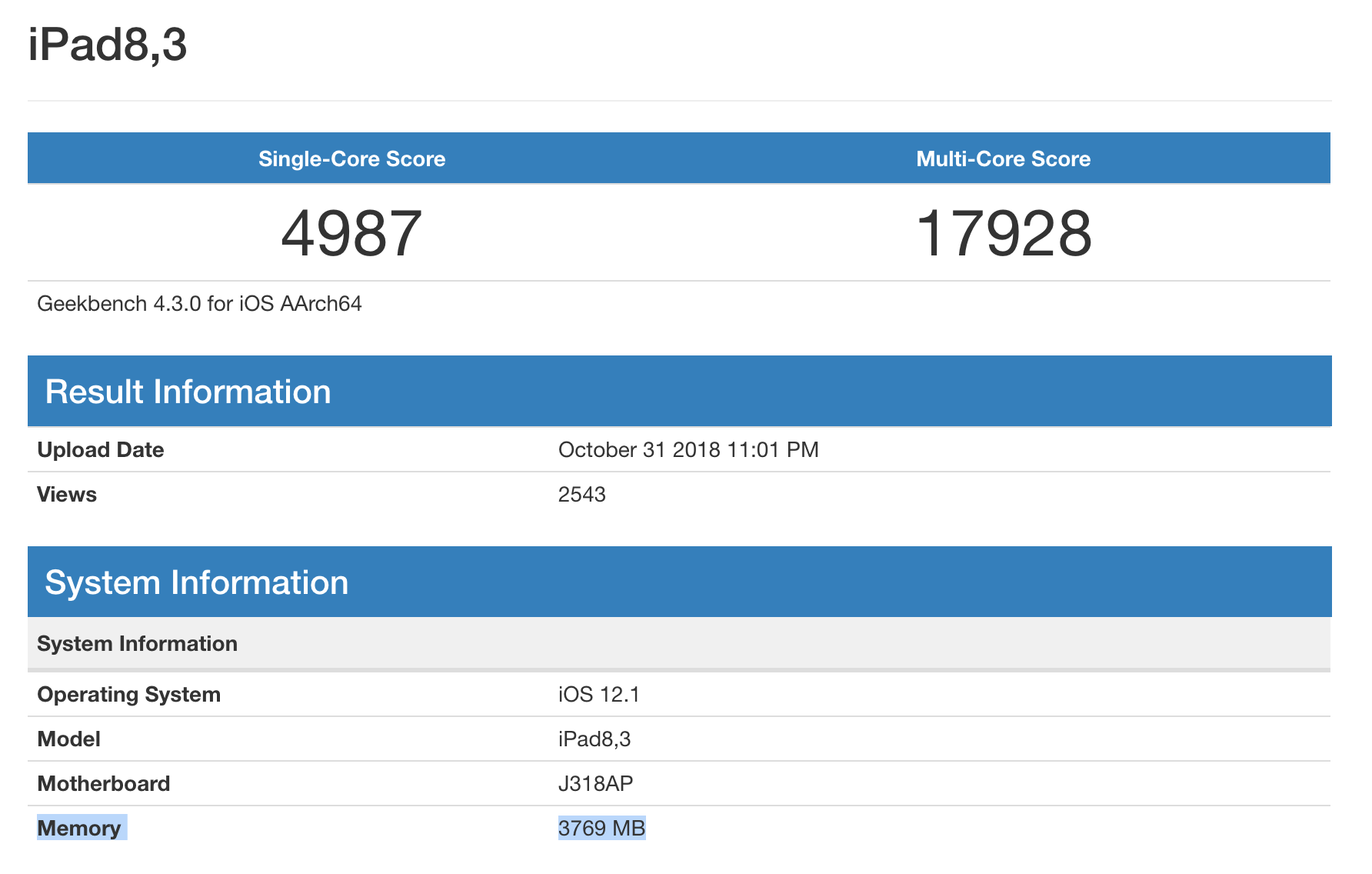Click the blue System Information section header

(x=680, y=582)
